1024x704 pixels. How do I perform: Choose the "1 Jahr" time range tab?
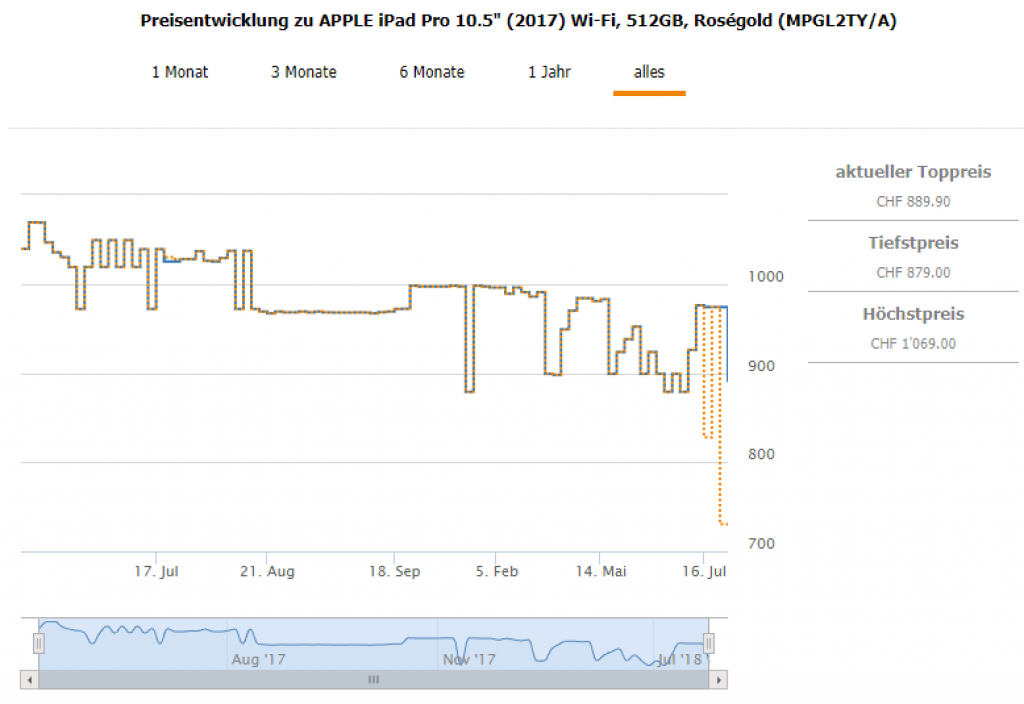[549, 72]
